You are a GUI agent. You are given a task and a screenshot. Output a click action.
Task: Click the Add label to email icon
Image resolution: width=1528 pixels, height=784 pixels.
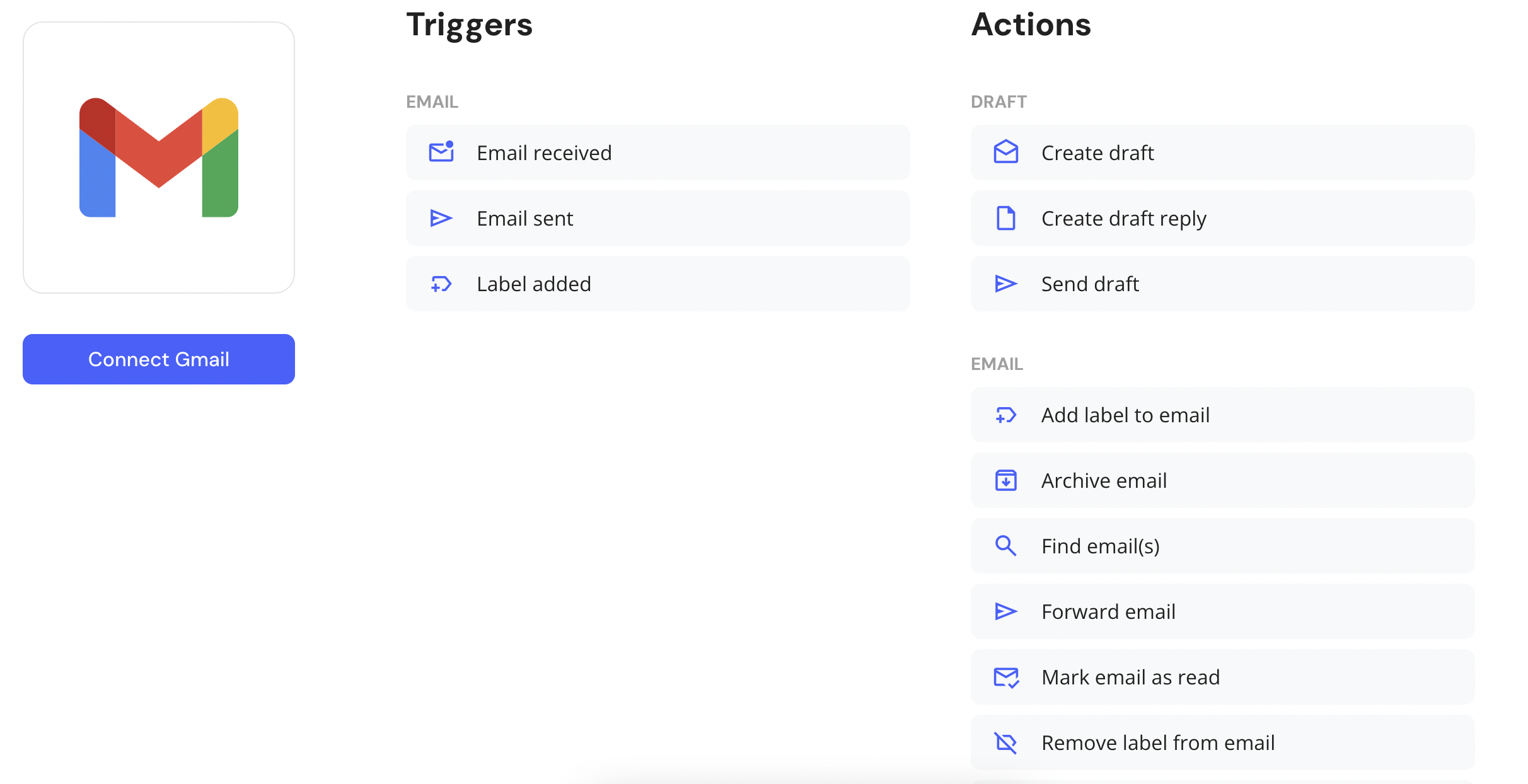[1006, 415]
